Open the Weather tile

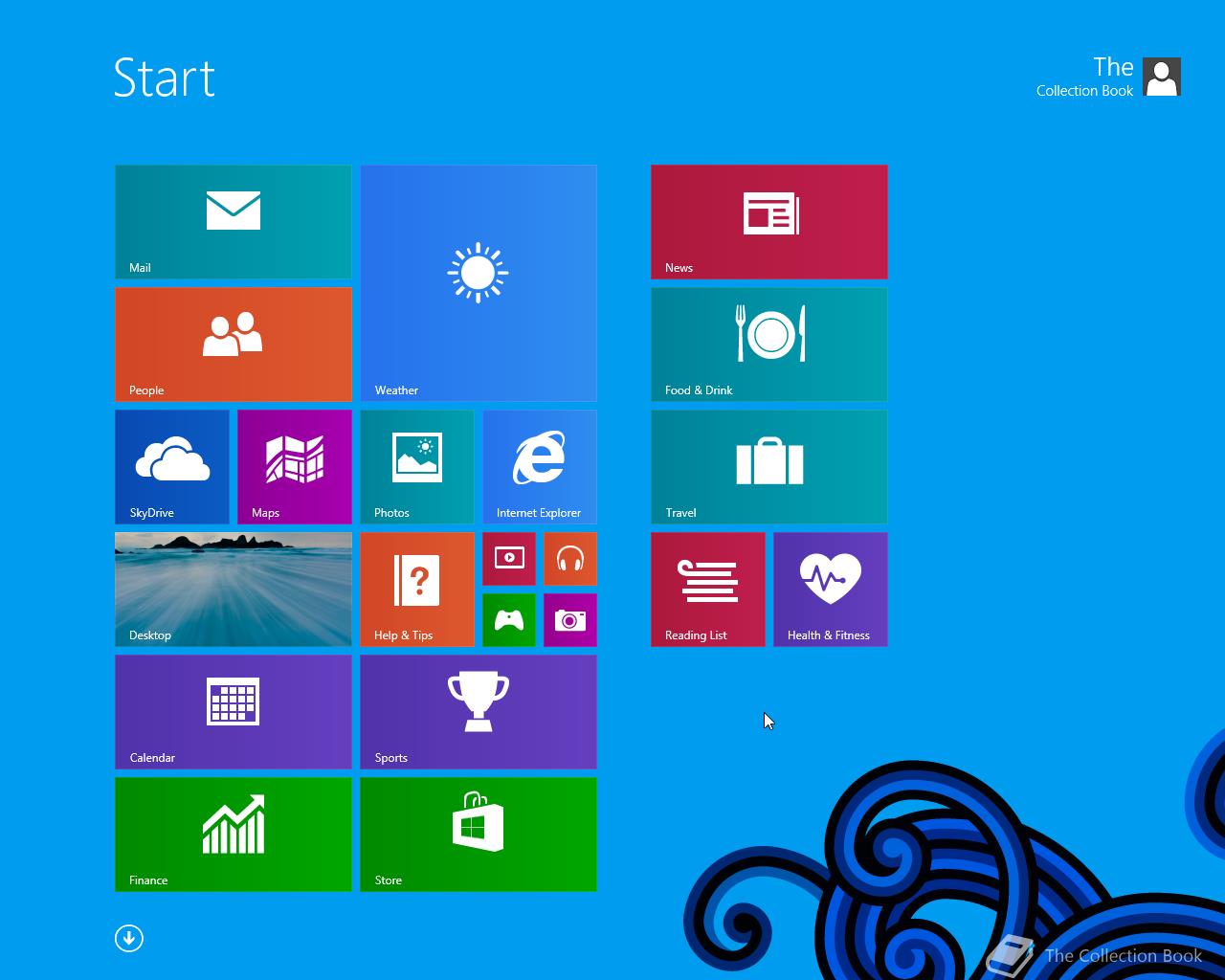click(479, 283)
